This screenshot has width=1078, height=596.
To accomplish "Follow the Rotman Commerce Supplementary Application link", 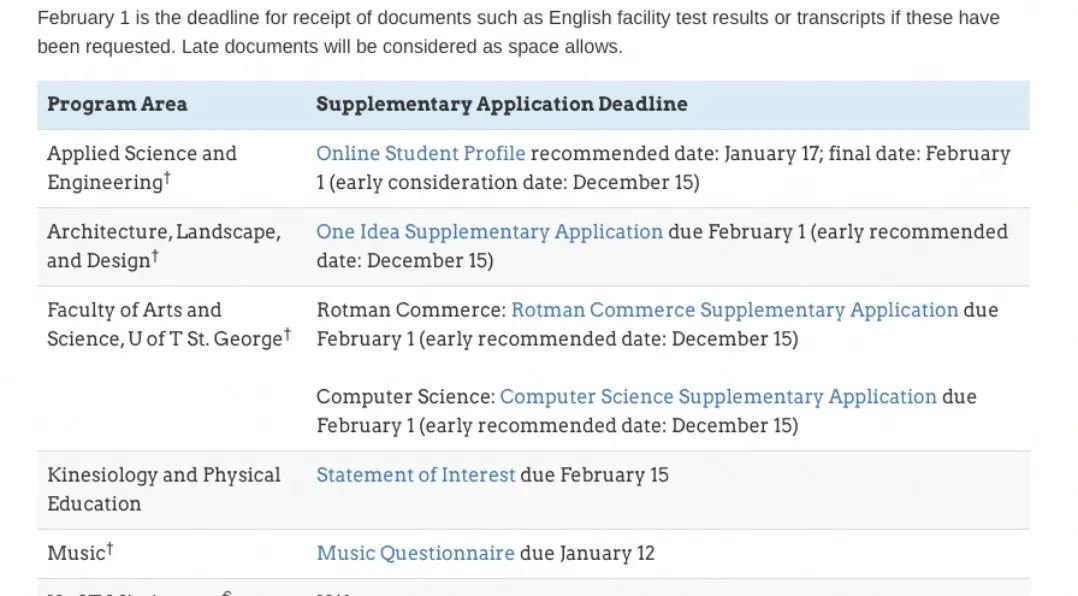I will 734,310.
